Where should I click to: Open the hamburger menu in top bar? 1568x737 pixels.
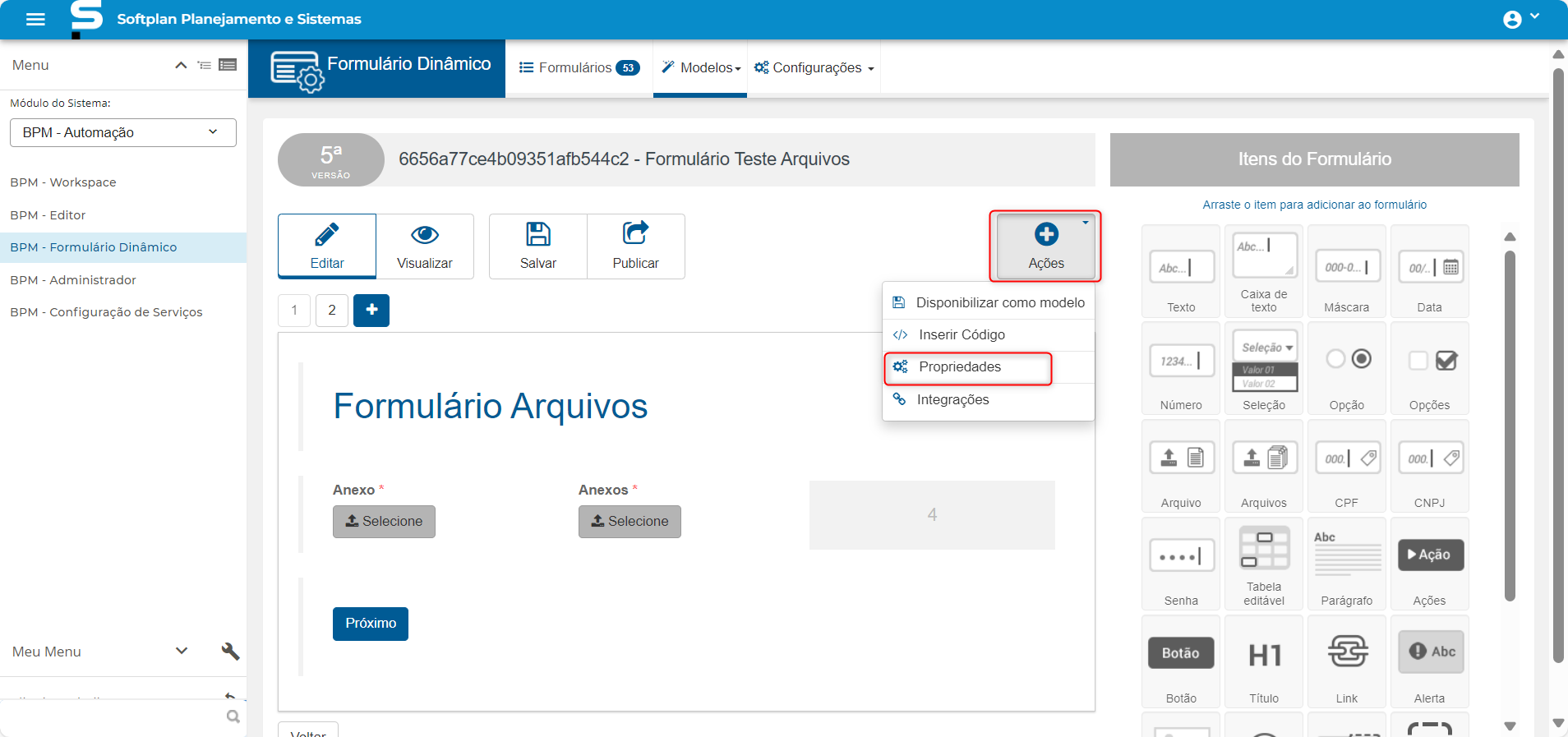[x=35, y=19]
